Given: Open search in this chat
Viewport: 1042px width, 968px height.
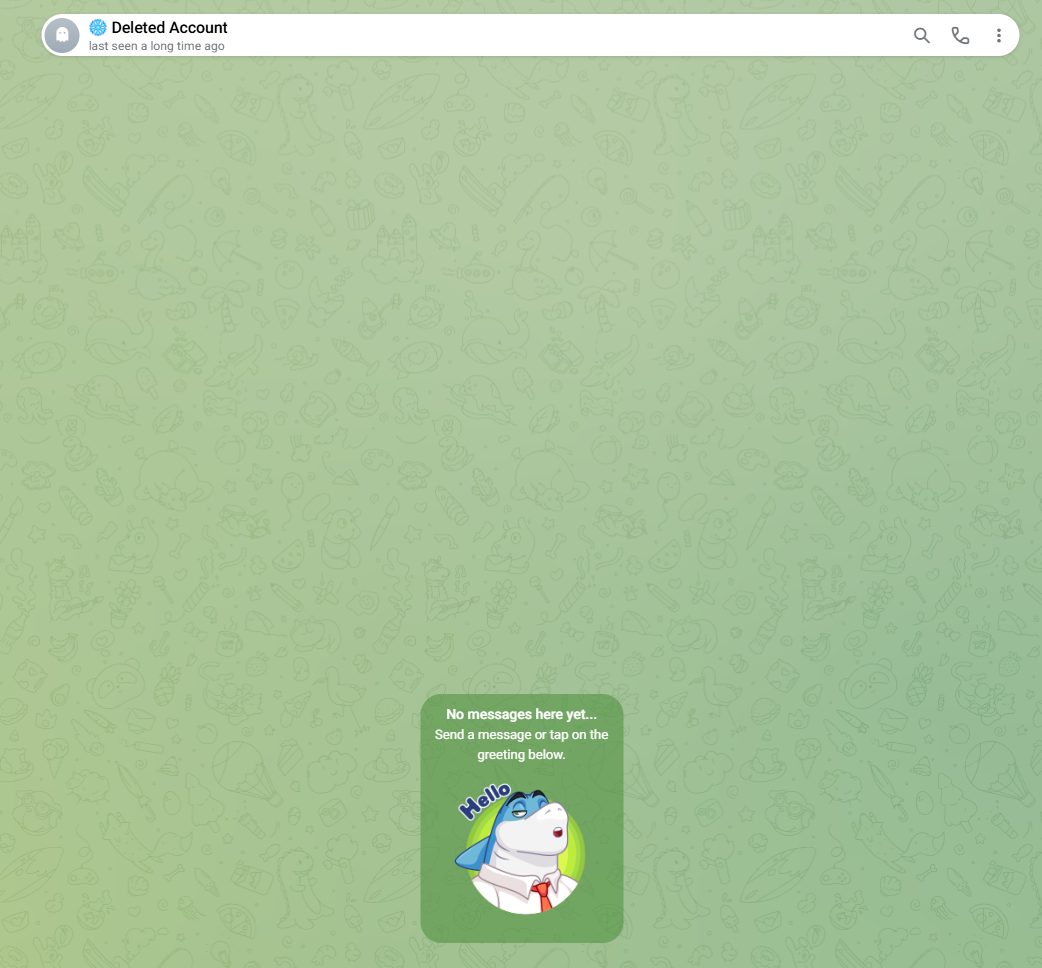Looking at the screenshot, I should click(921, 35).
